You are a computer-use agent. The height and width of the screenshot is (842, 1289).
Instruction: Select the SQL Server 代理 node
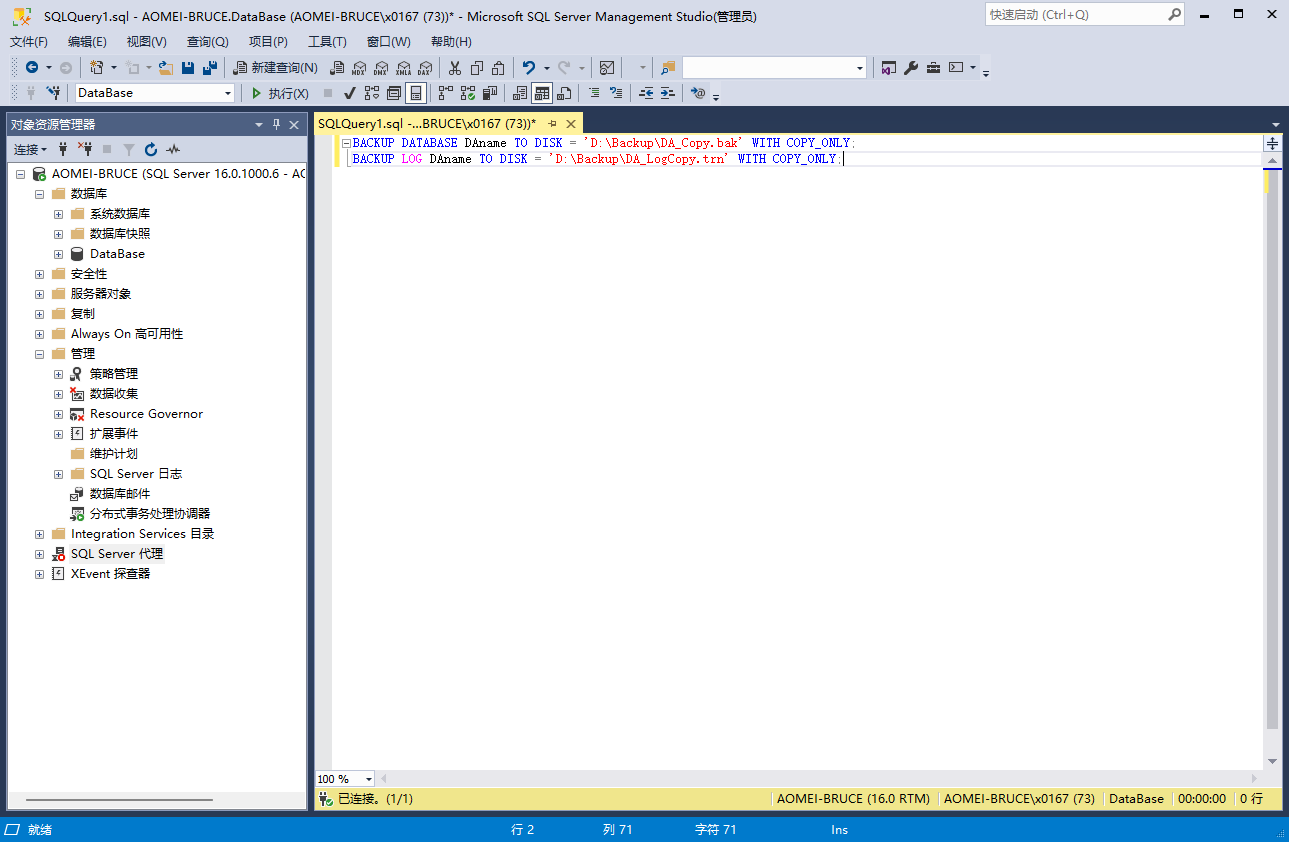(116, 554)
